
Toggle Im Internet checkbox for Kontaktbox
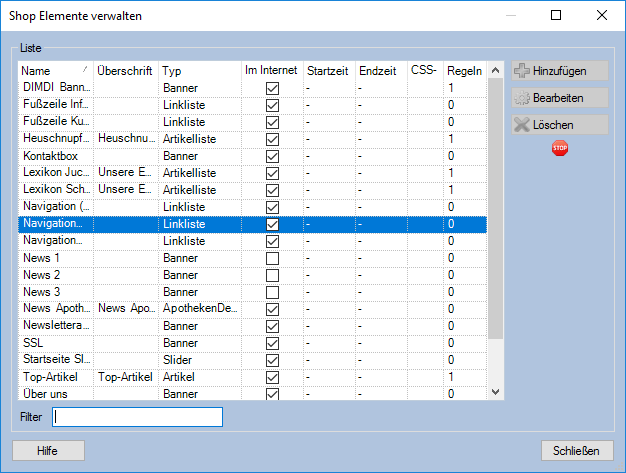click(x=272, y=157)
